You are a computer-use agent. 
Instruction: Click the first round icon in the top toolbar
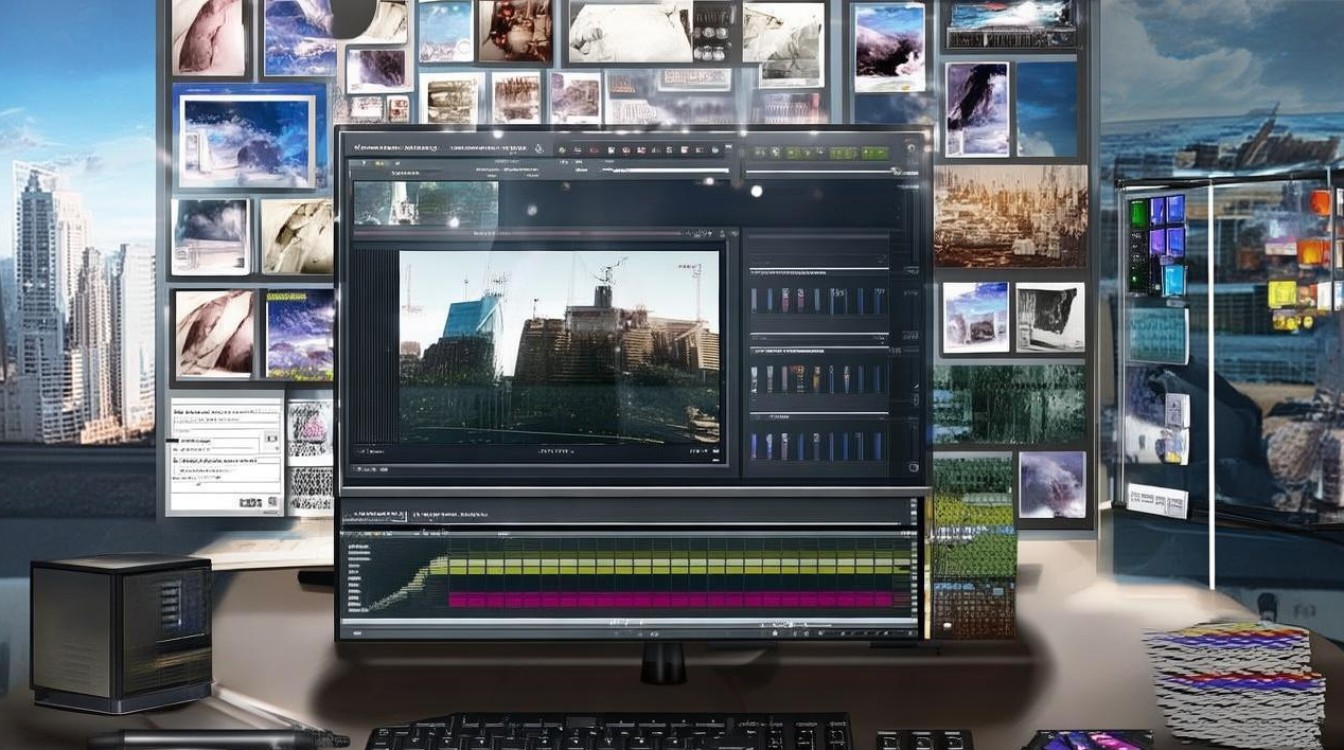coord(562,150)
